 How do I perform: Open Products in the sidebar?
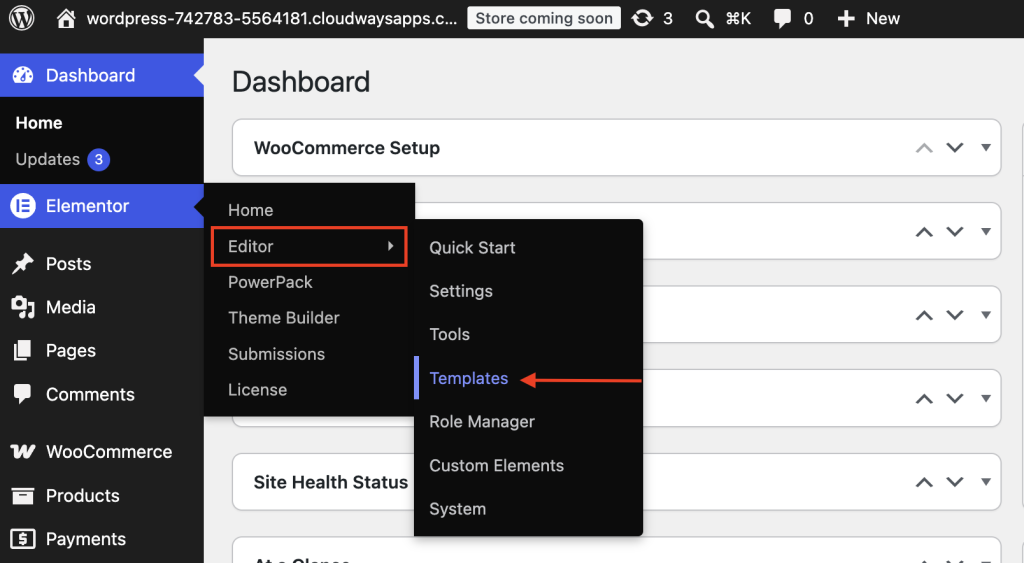pyautogui.click(x=82, y=496)
